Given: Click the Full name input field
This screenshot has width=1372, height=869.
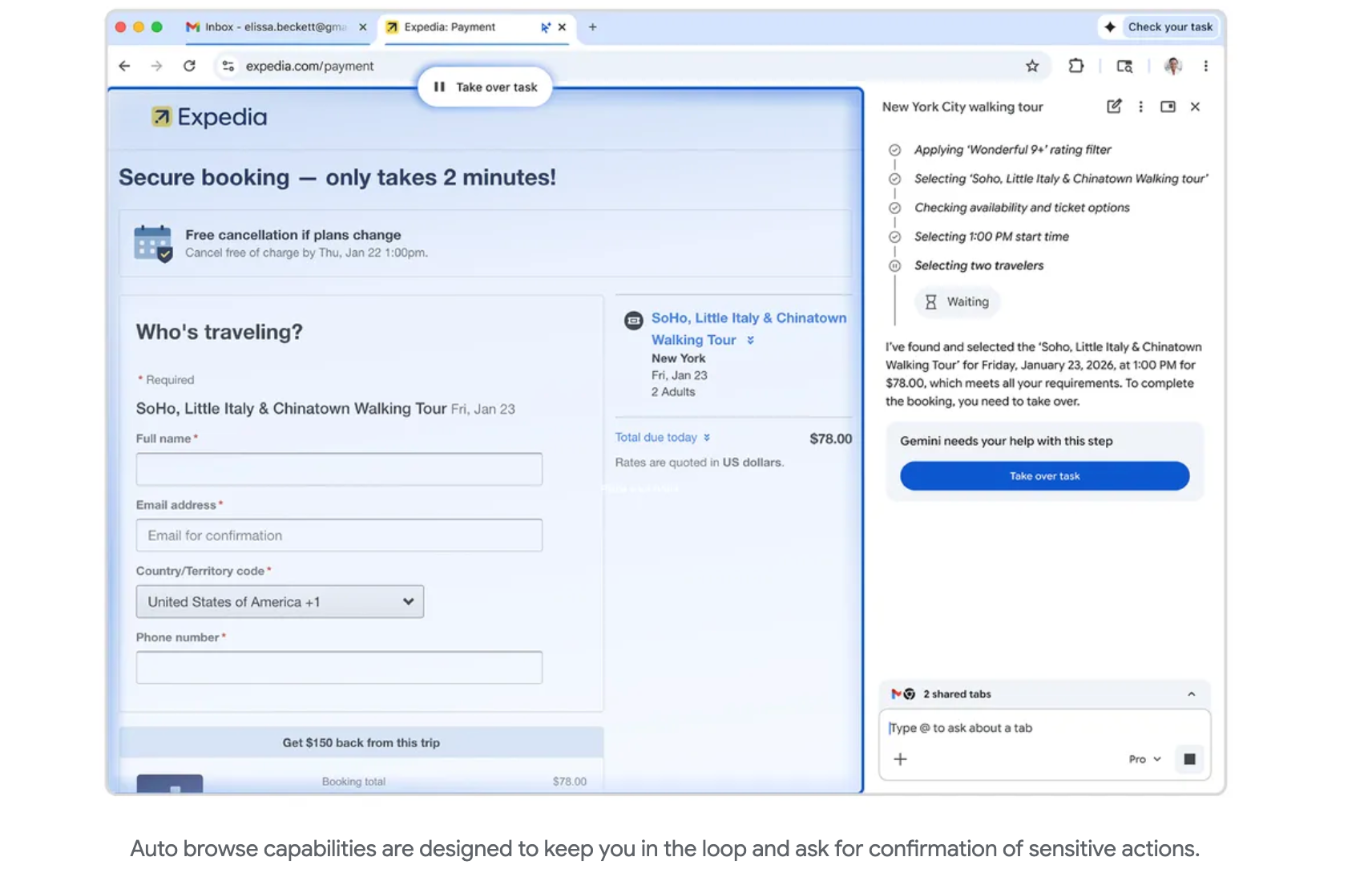Looking at the screenshot, I should click(339, 470).
